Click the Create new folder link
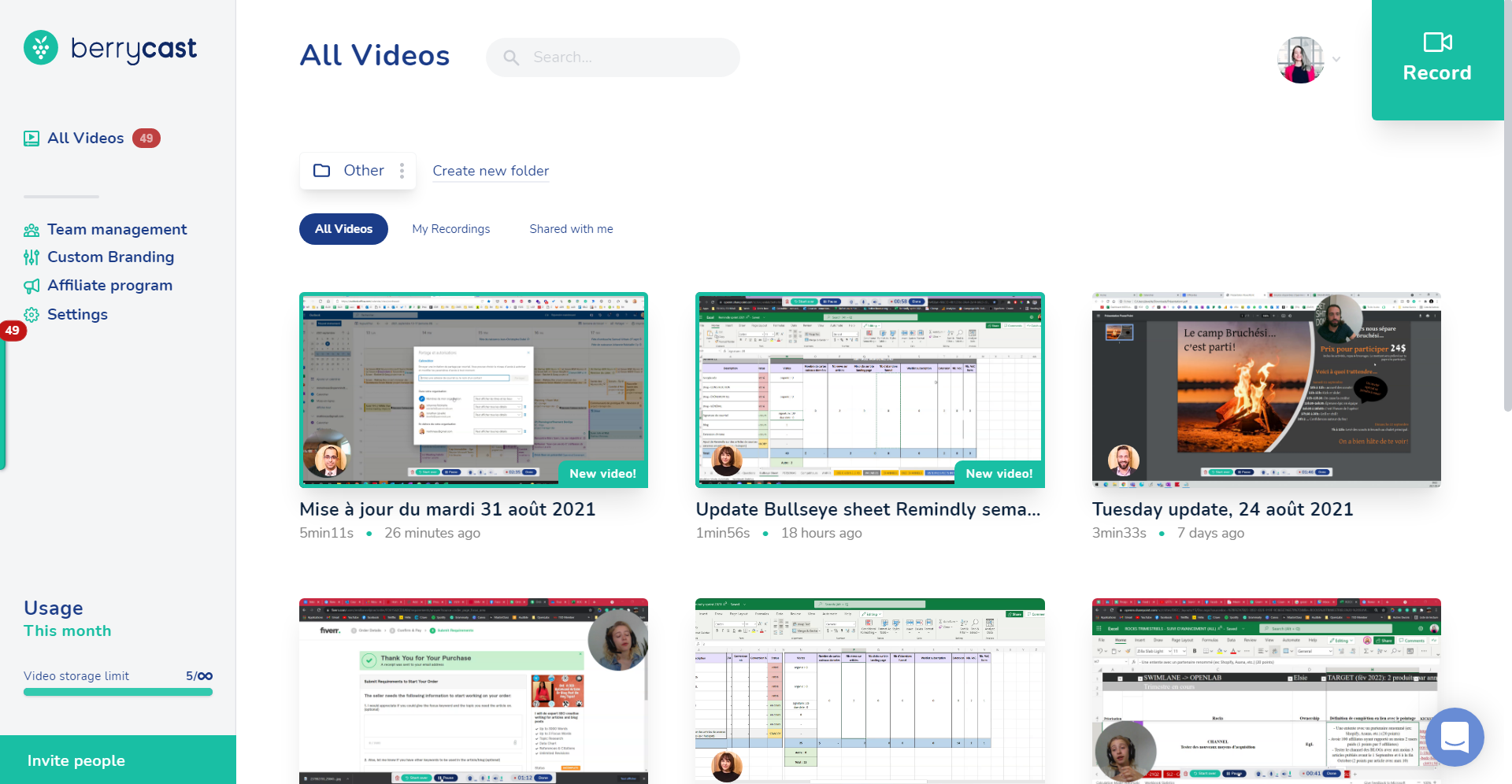The width and height of the screenshot is (1512, 784). (491, 171)
